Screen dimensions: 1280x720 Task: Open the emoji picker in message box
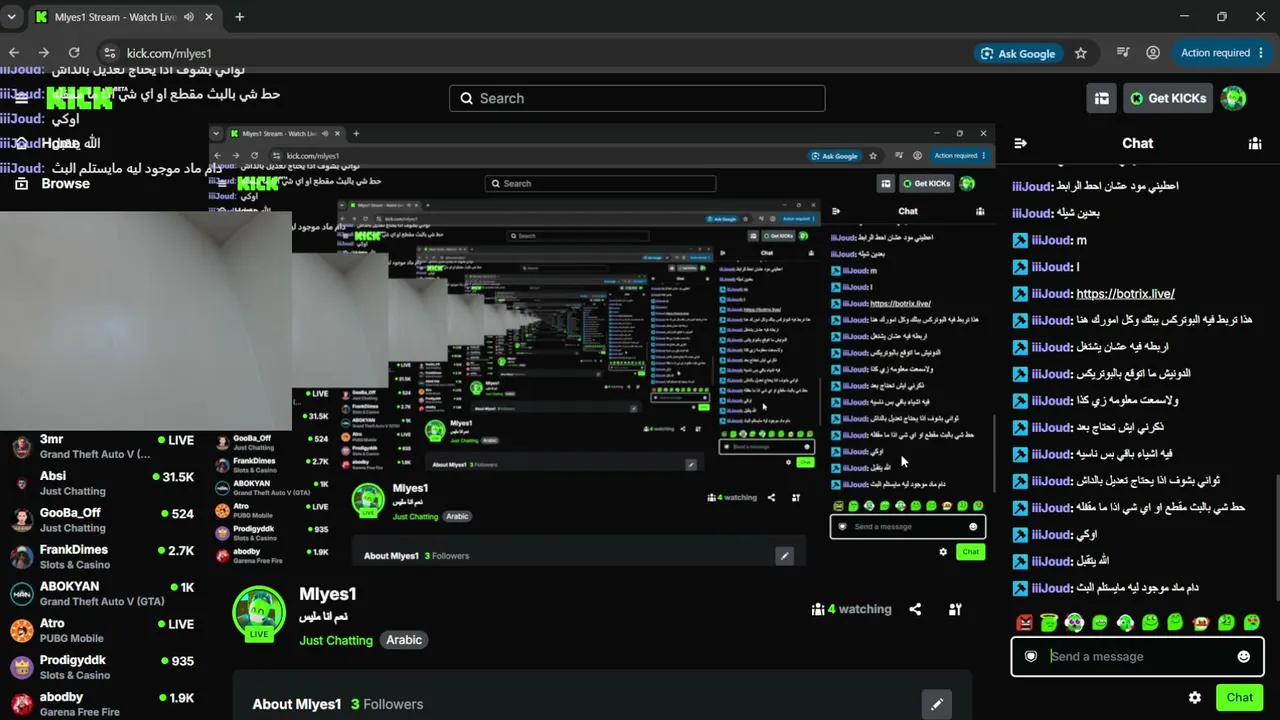[x=1243, y=657]
